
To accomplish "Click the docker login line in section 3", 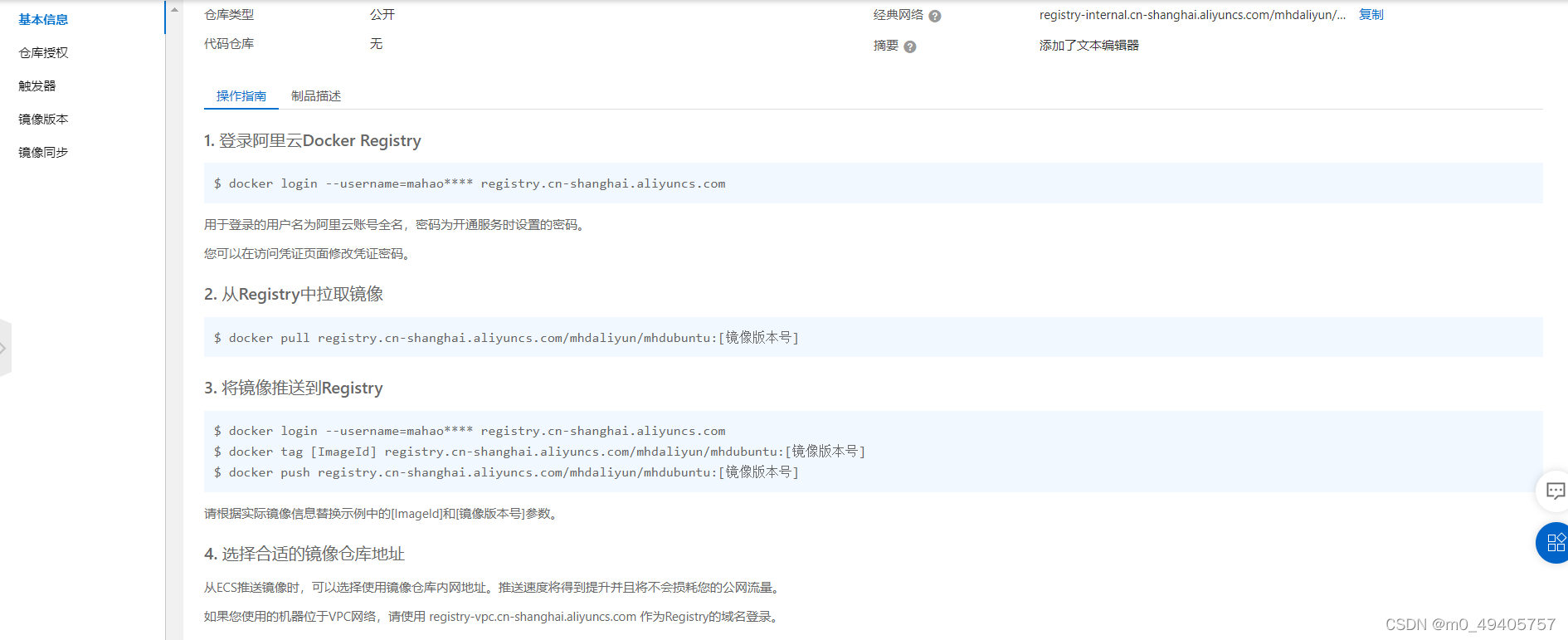I will coord(470,431).
